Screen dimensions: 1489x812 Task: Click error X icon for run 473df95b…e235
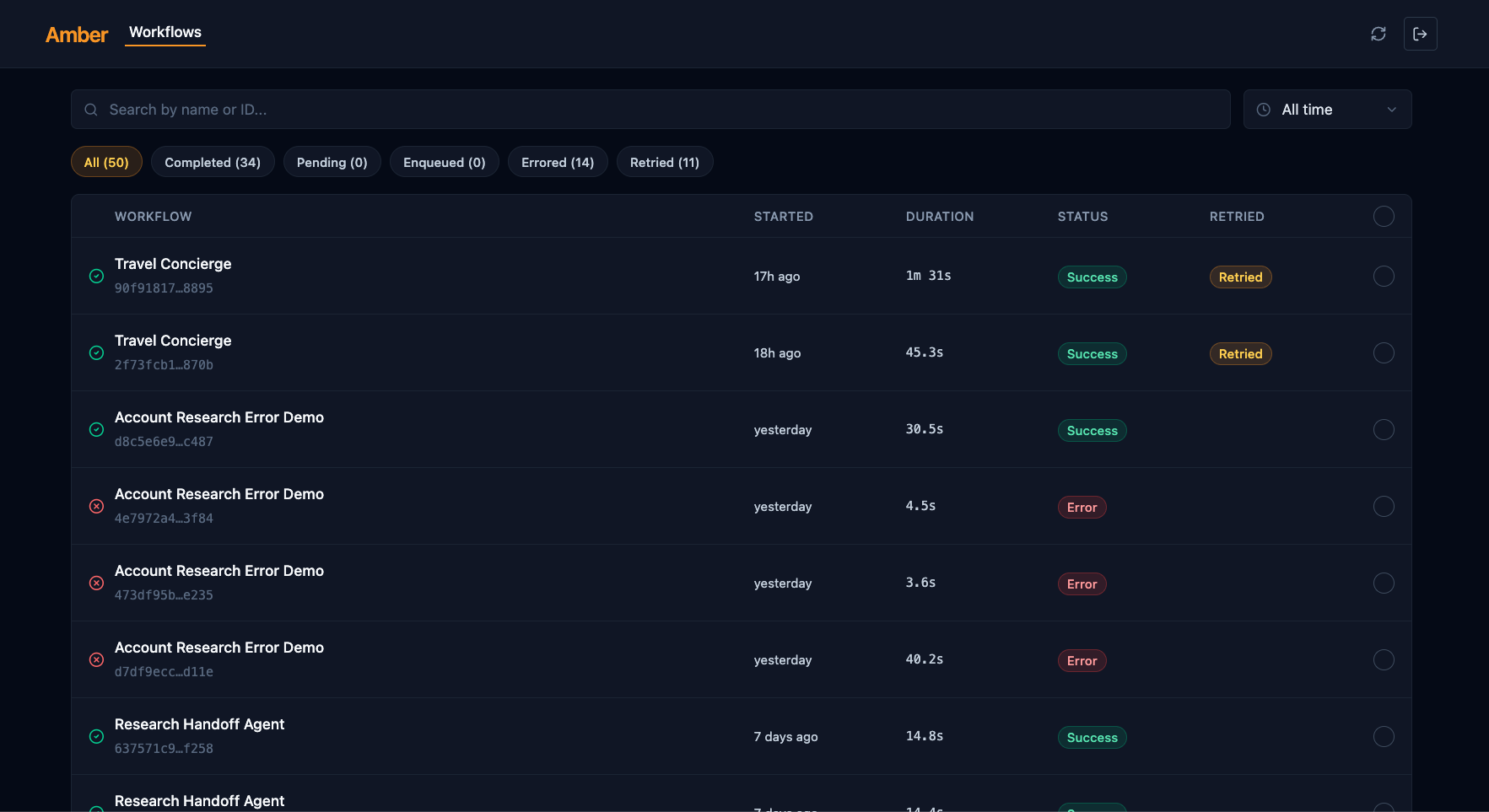[x=97, y=583]
